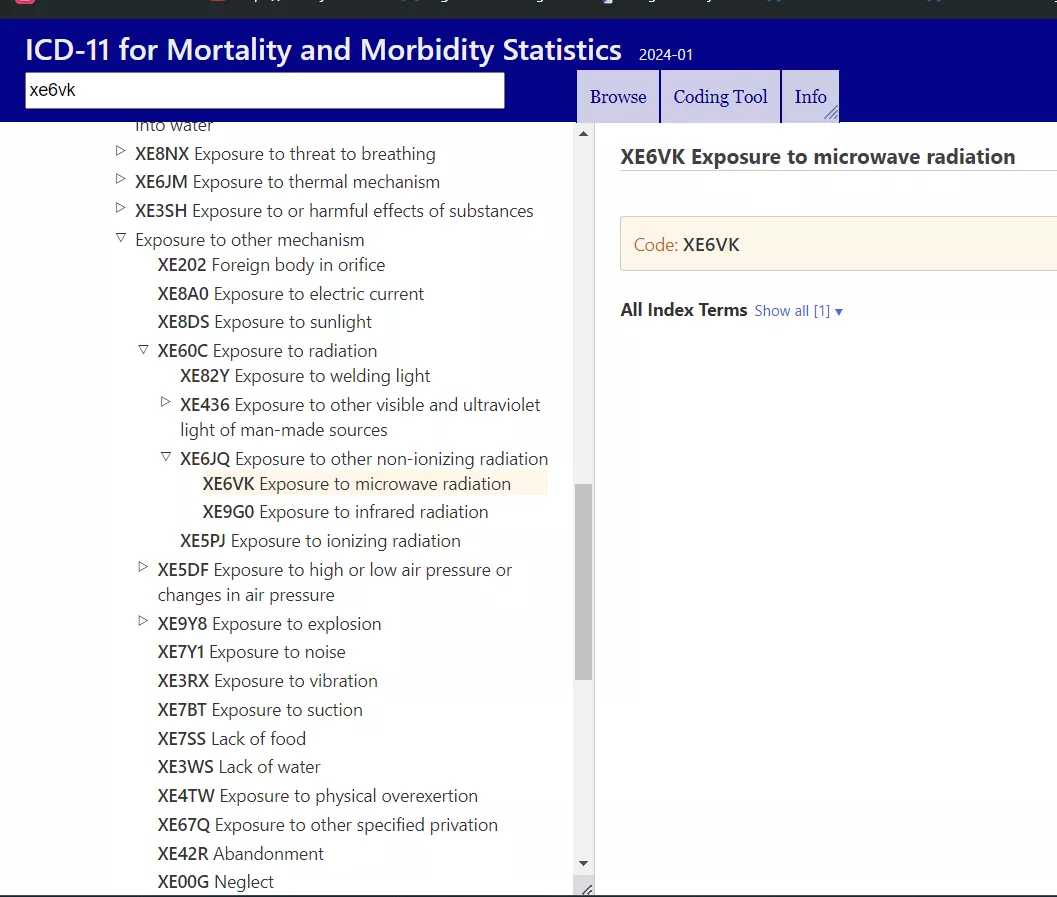Collapse the XE60C Exposure to radiation node

click(x=143, y=350)
